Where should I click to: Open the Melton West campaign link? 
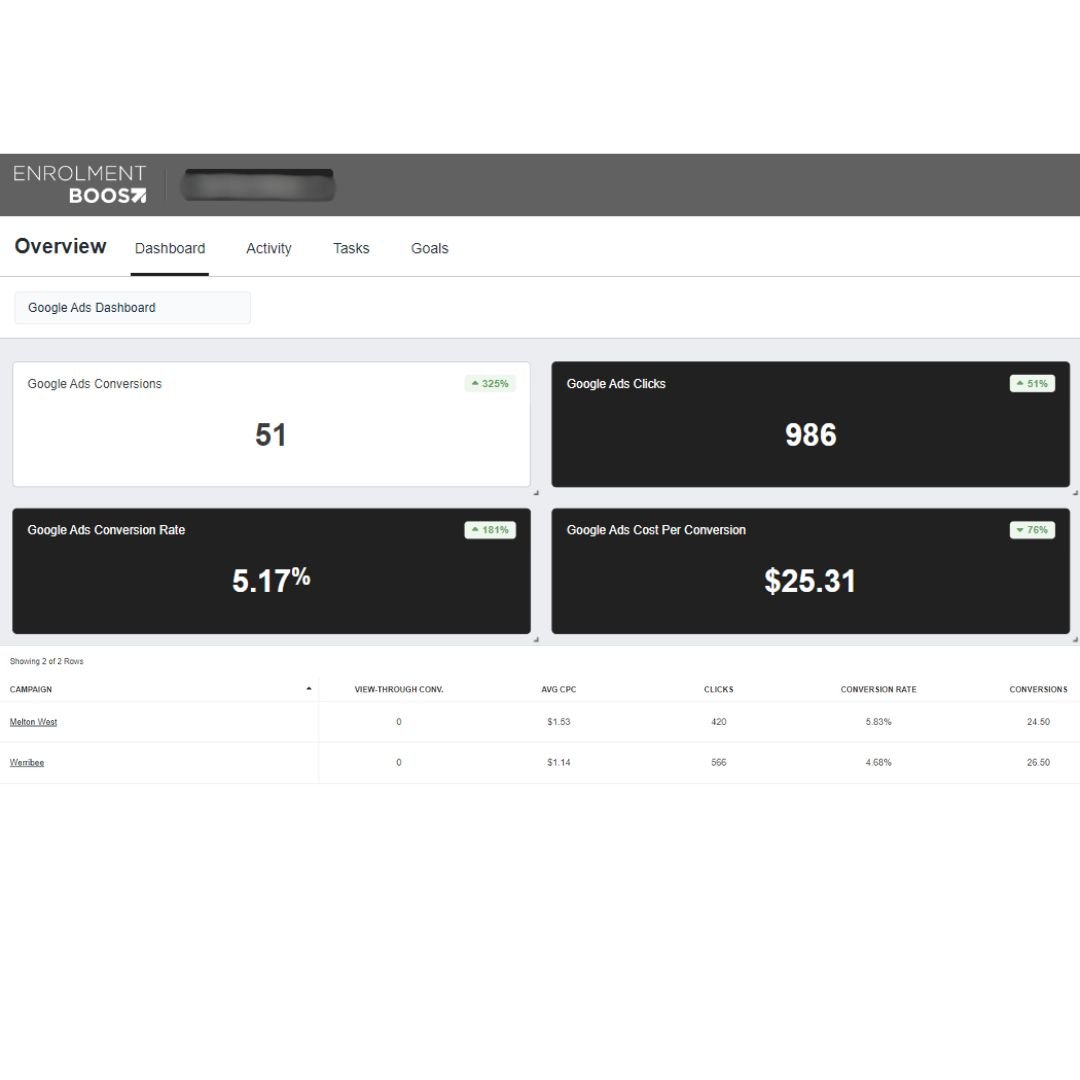(x=33, y=722)
